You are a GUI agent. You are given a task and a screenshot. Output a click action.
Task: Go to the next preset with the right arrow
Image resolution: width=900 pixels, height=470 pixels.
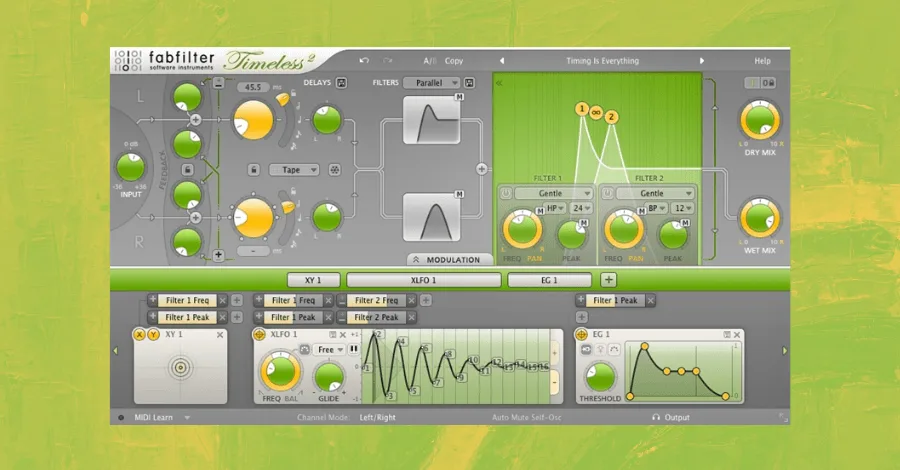pos(701,61)
